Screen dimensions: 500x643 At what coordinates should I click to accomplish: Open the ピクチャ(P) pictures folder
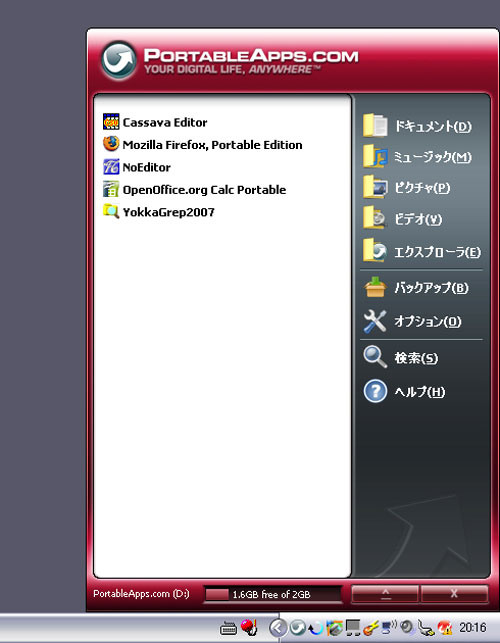(406, 188)
